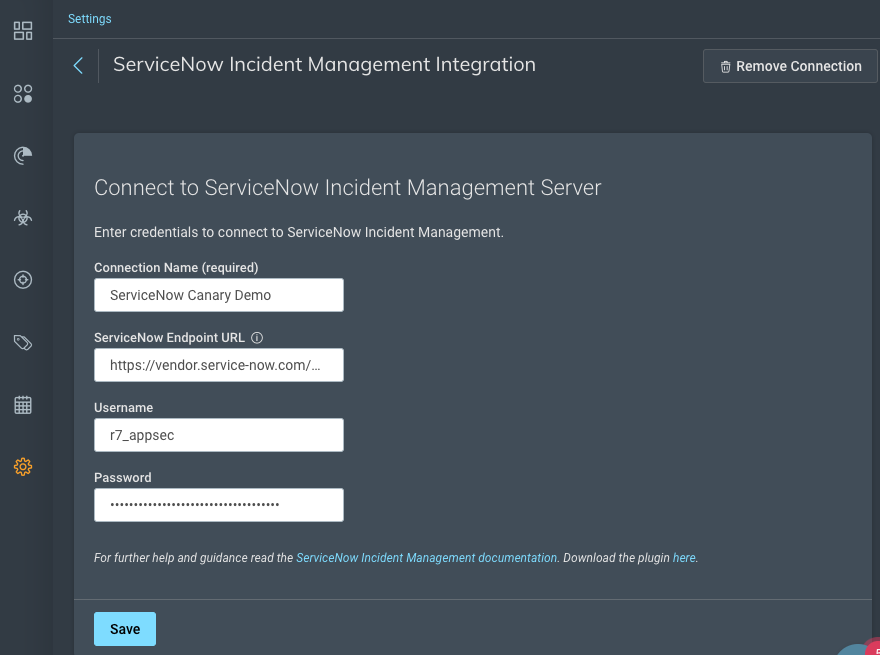Click the Settings breadcrumb link

pos(90,19)
